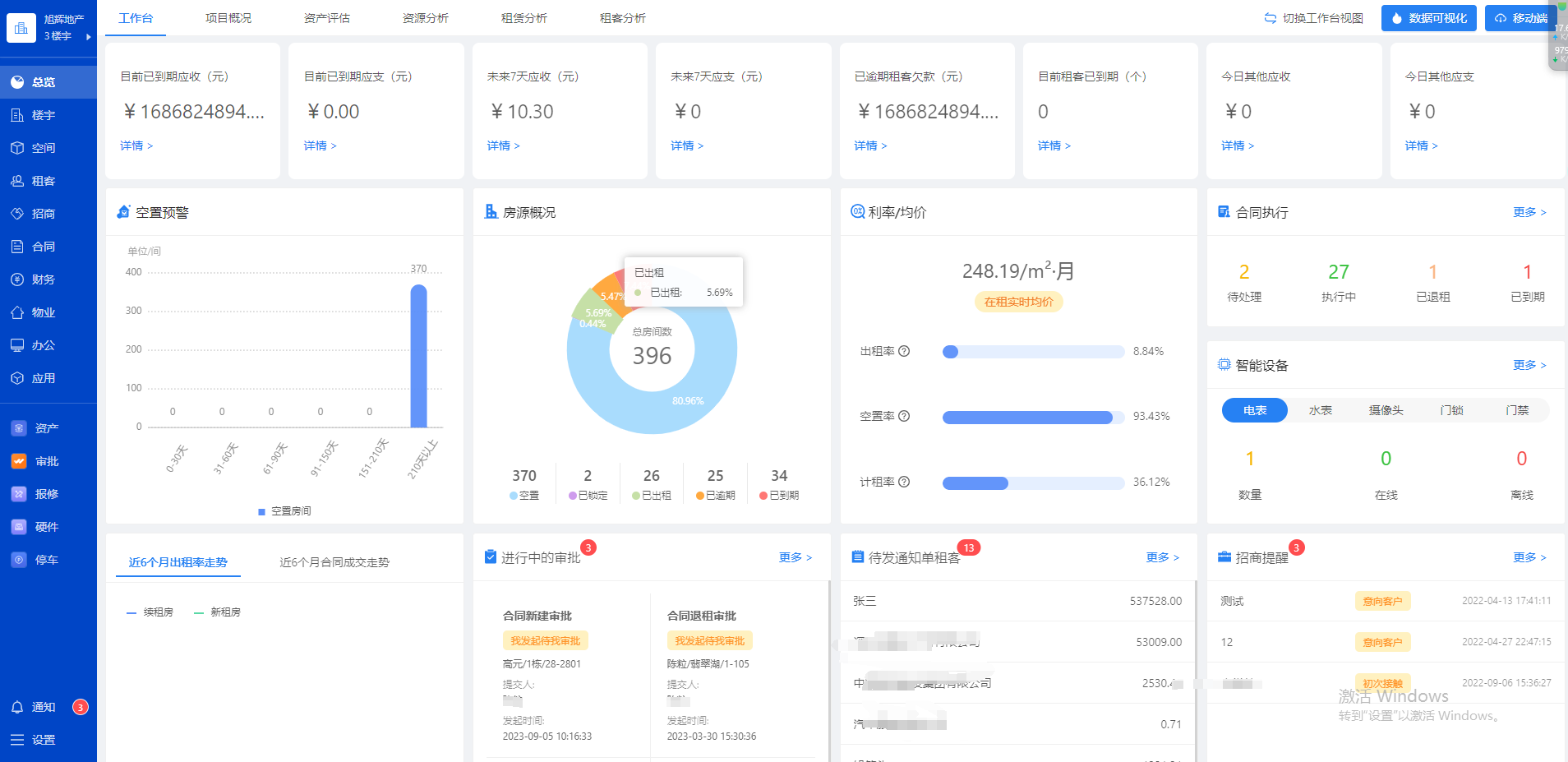Click the 数据可视化 button
1568x762 pixels.
[x=1428, y=18]
